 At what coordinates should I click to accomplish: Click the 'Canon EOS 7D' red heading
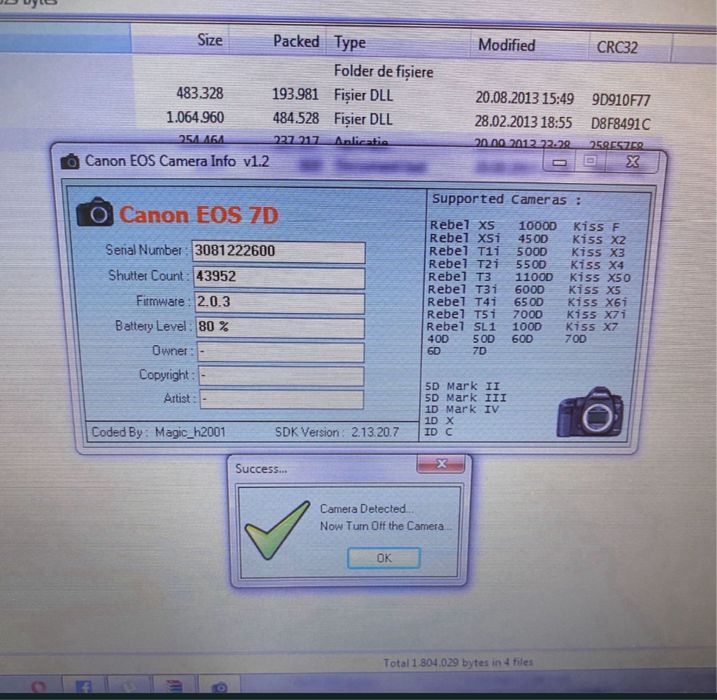(198, 214)
